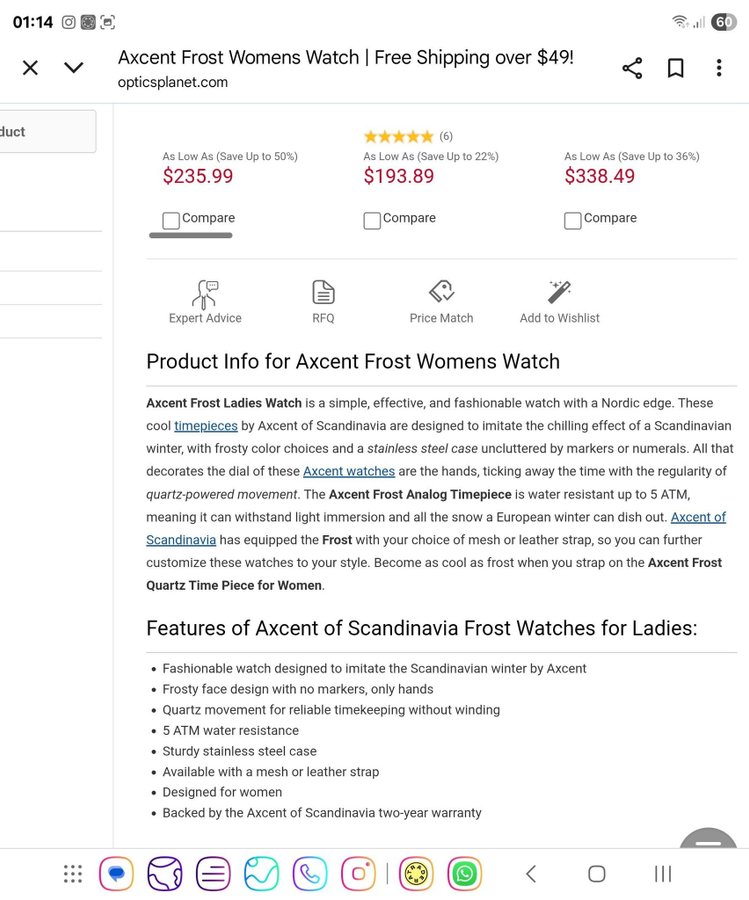Image resolution: width=749 pixels, height=900 pixels.
Task: Open the app drawer grid icon
Action: click(73, 874)
